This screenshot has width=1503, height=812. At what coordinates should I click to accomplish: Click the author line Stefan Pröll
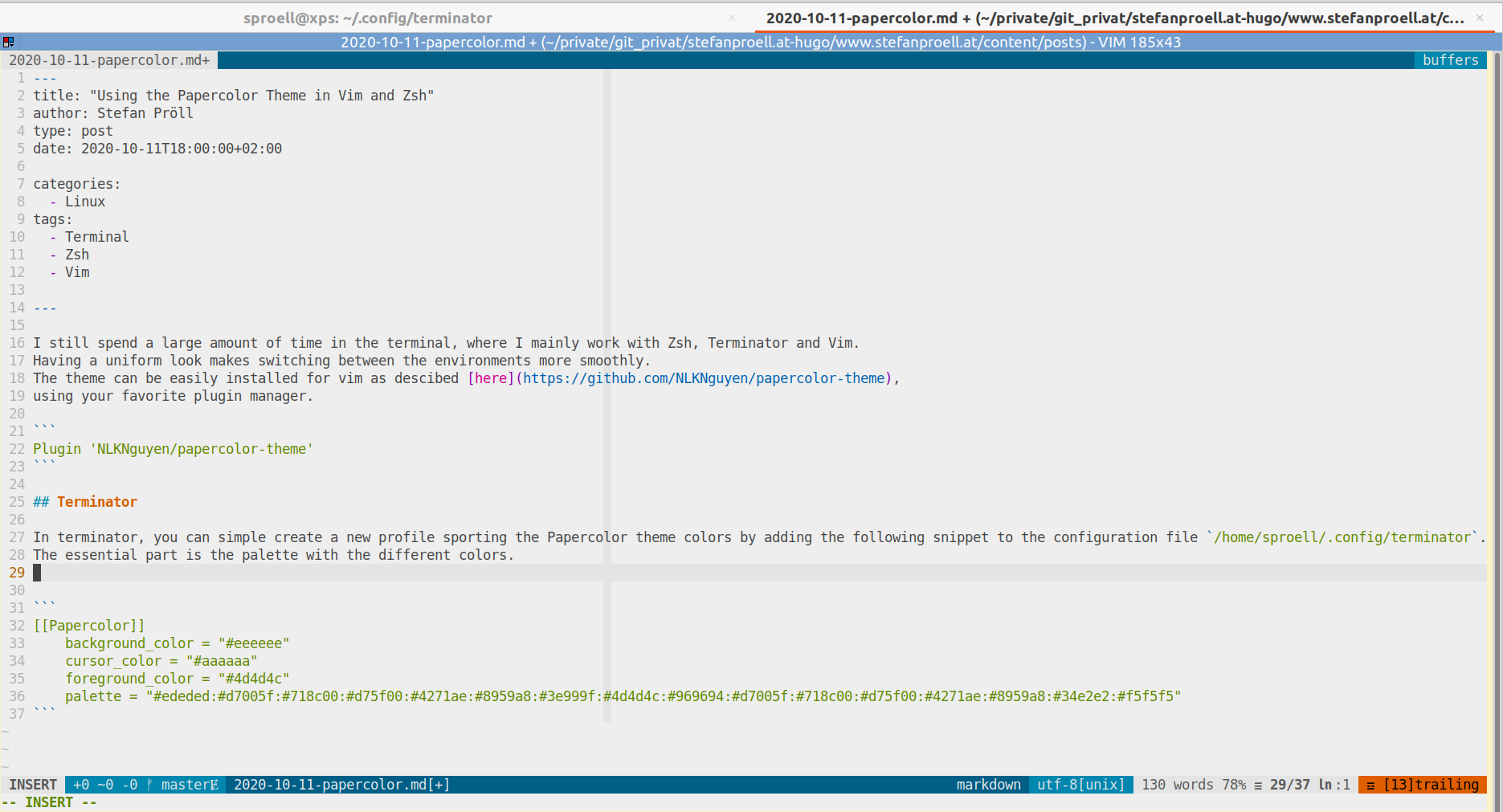[x=113, y=113]
